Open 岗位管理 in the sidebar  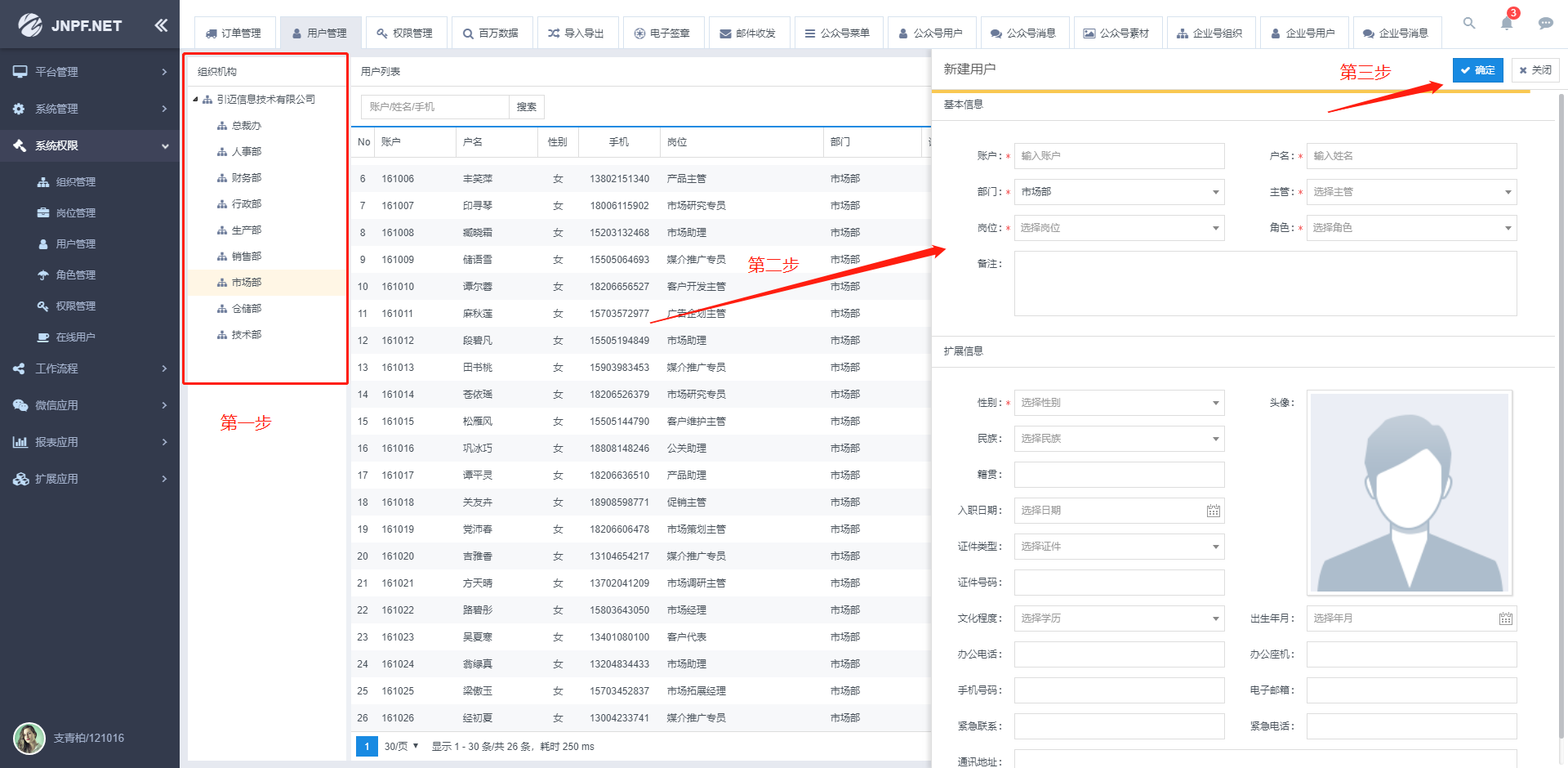[75, 213]
